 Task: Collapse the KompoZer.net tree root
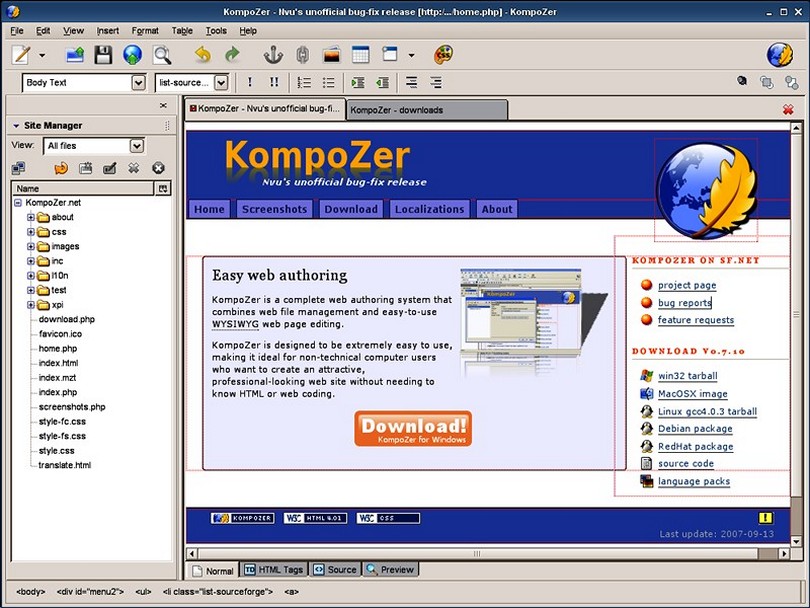click(18, 202)
